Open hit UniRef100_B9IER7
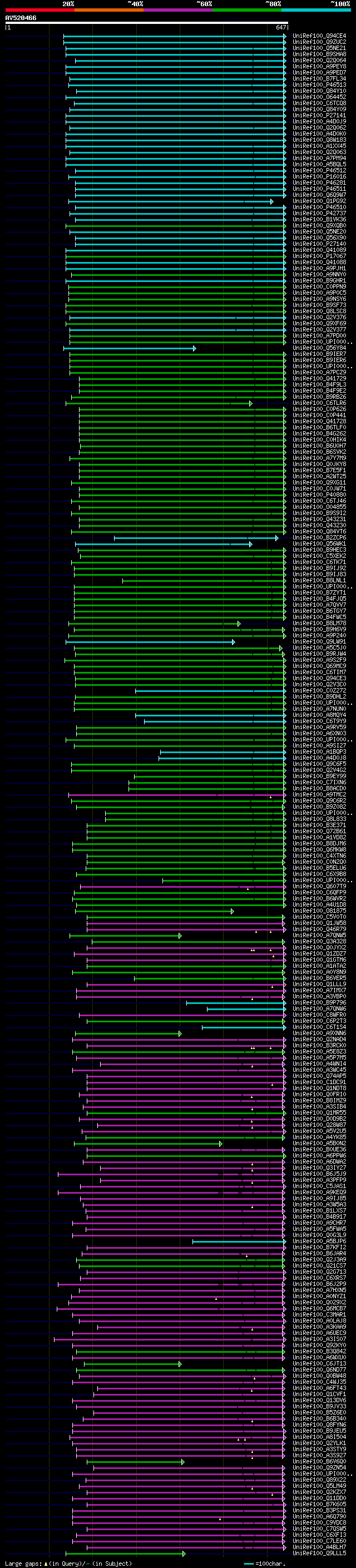This screenshot has height=1568, width=356. click(319, 354)
